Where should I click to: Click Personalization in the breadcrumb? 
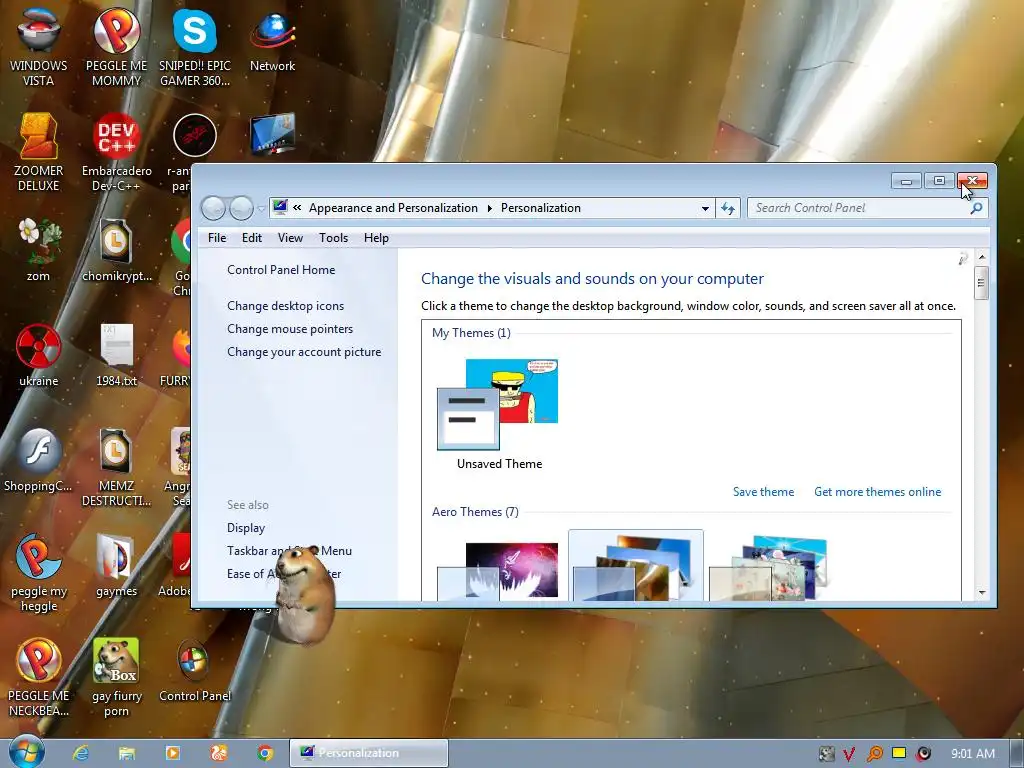(x=541, y=208)
